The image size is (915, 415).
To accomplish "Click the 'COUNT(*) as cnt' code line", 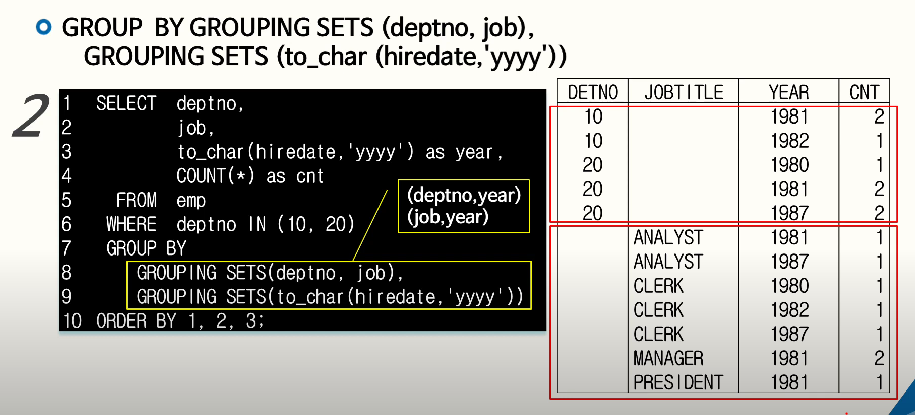I will (x=250, y=176).
